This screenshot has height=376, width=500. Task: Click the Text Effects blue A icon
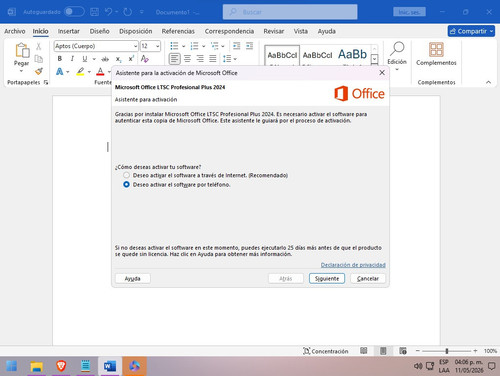click(x=60, y=71)
